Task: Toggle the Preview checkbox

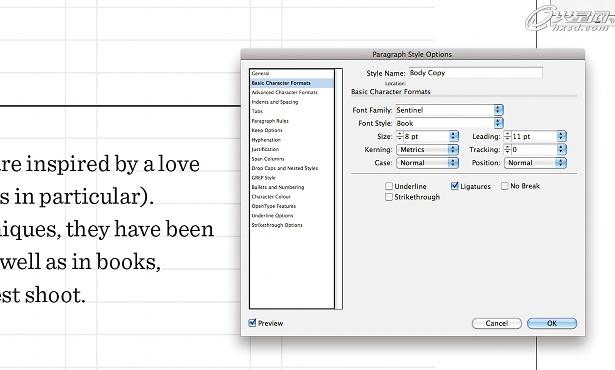Action: [252, 323]
